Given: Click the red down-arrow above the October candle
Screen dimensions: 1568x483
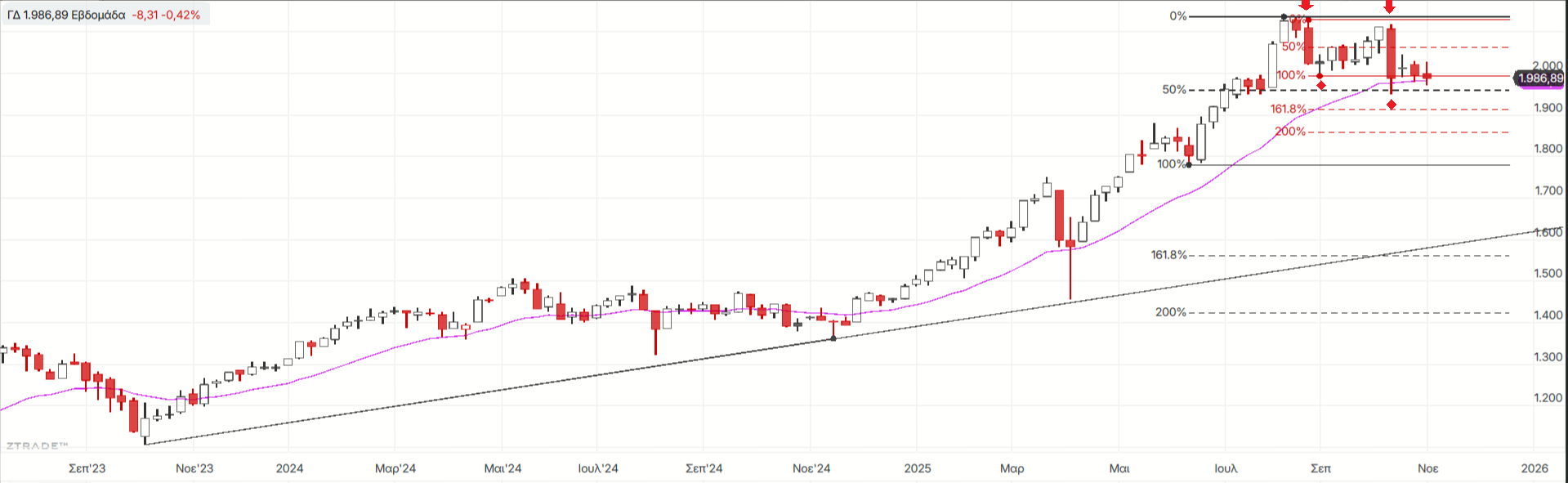Looking at the screenshot, I should [1390, 7].
